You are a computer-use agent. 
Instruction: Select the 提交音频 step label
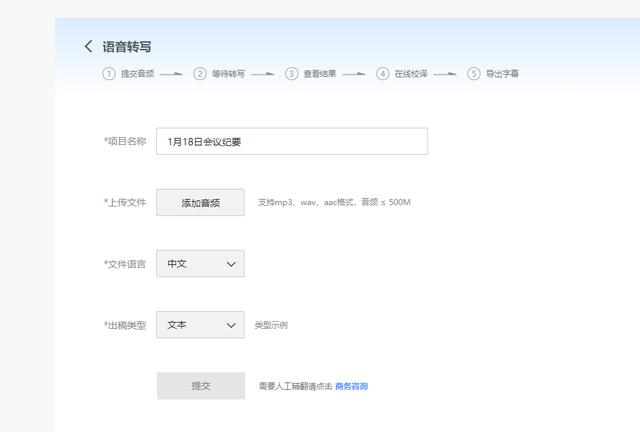[x=137, y=74]
